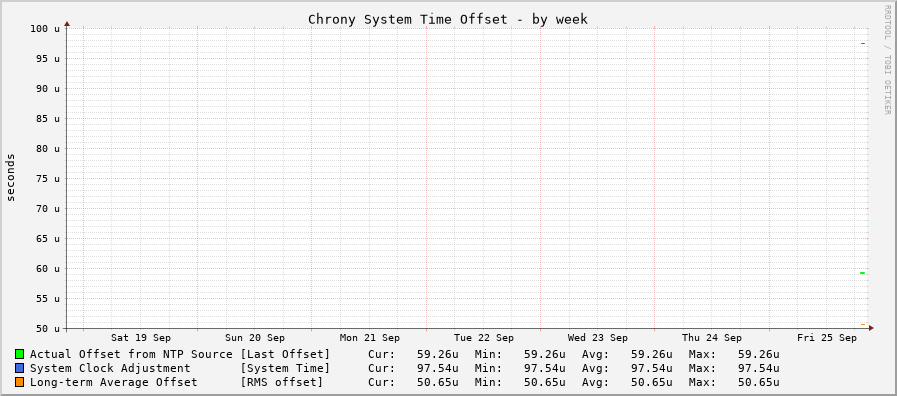This screenshot has width=897, height=396.
Task: Click the '75 u' y-axis label
Action: coord(49,179)
